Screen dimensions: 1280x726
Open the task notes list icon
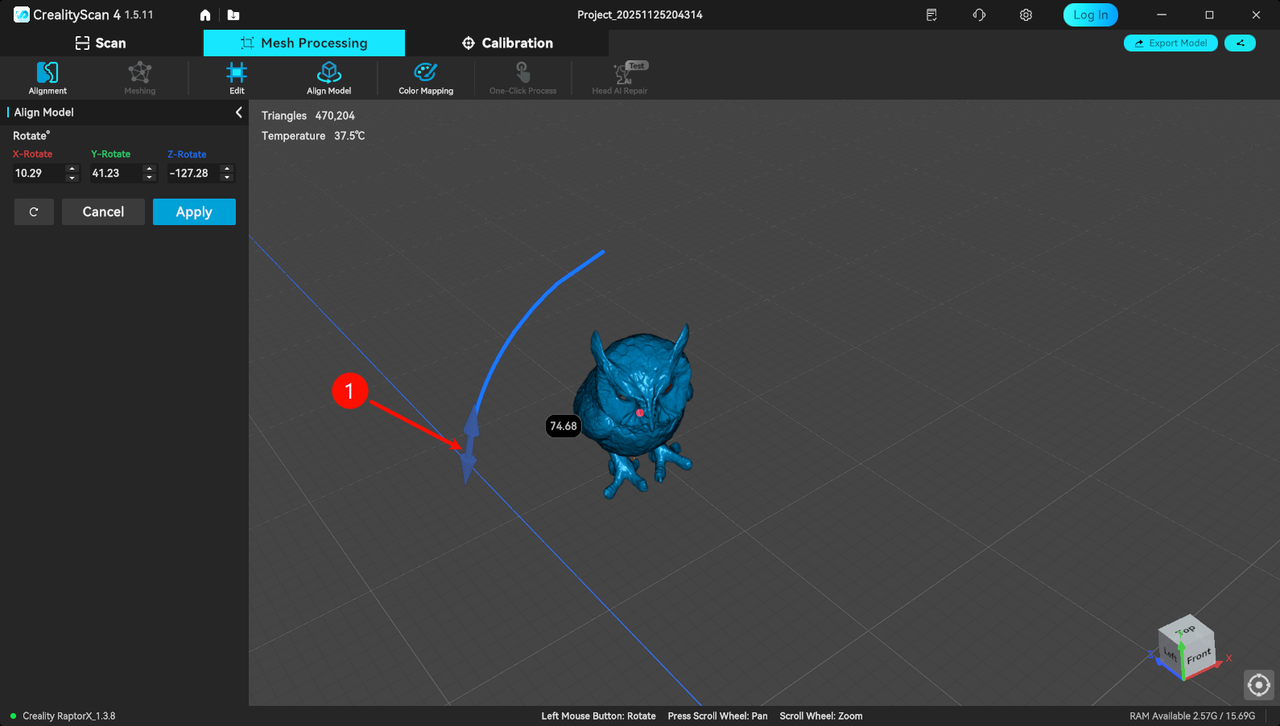click(932, 15)
